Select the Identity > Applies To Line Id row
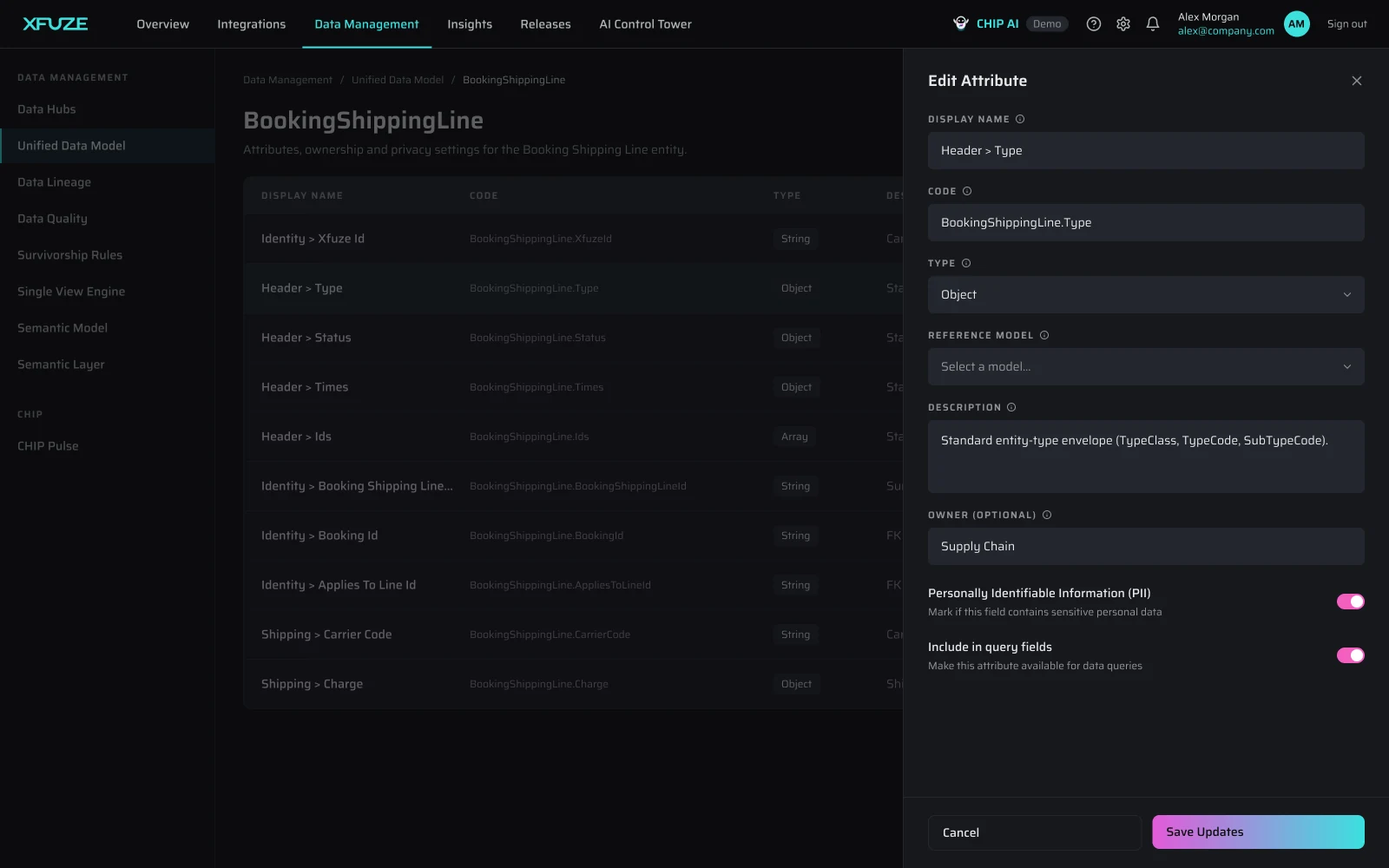The image size is (1389, 868). click(573, 585)
